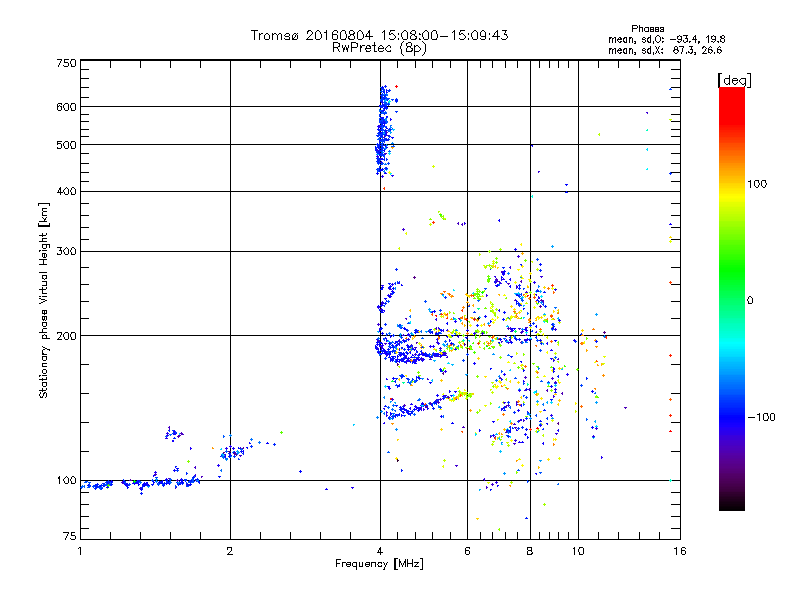Click the x-axis tick label '8'
This screenshot has height=600, width=800.
(x=530, y=551)
